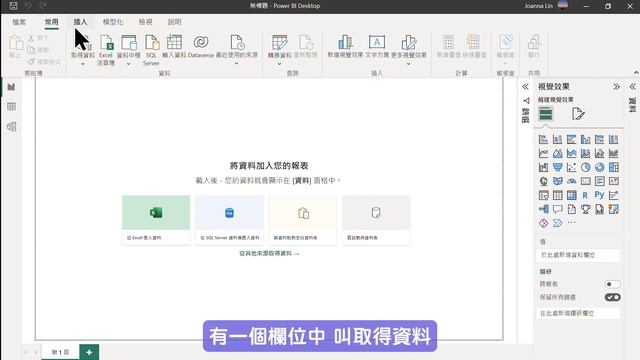Select the R script visual
Image resolution: width=640 pixels, height=360 pixels.
click(x=585, y=195)
